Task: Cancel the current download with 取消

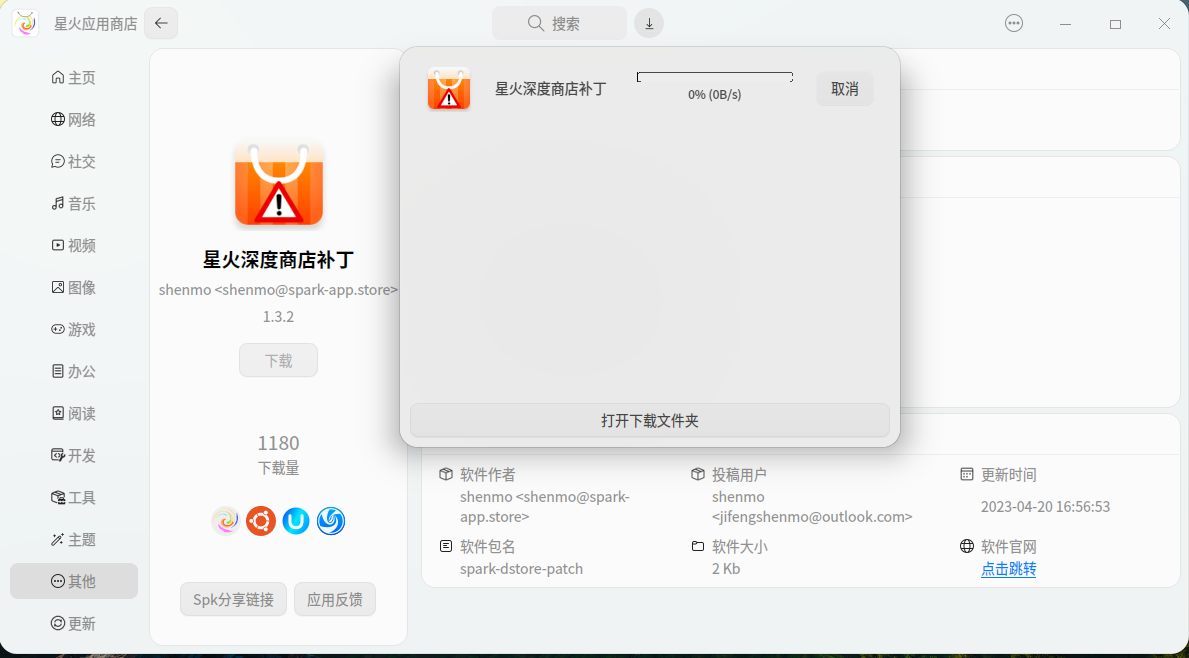Action: pos(844,89)
